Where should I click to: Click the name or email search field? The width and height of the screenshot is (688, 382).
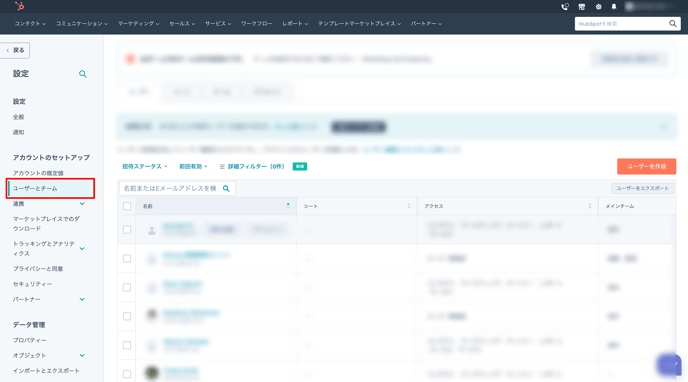click(x=177, y=189)
